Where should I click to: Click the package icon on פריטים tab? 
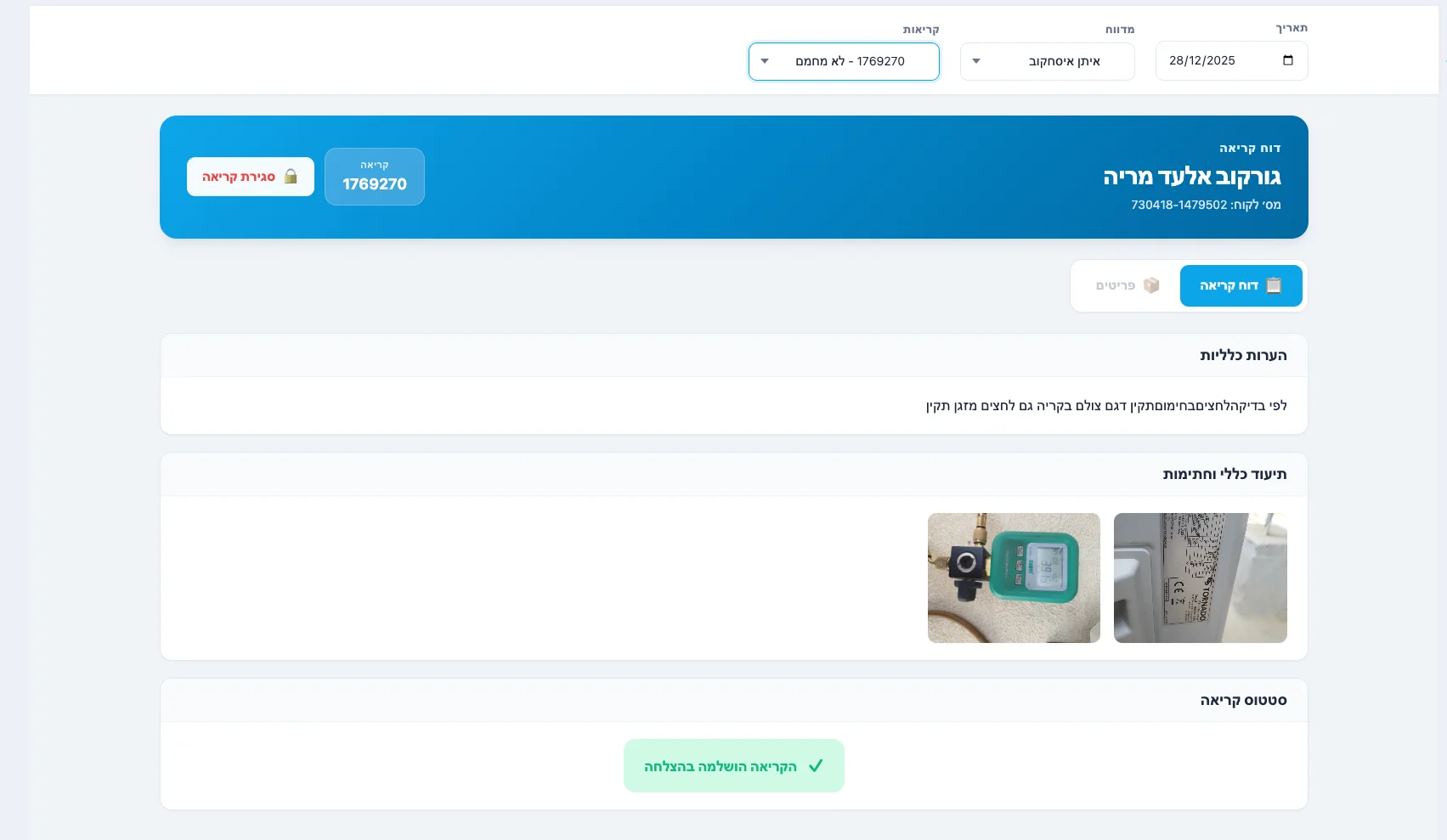[x=1152, y=285]
